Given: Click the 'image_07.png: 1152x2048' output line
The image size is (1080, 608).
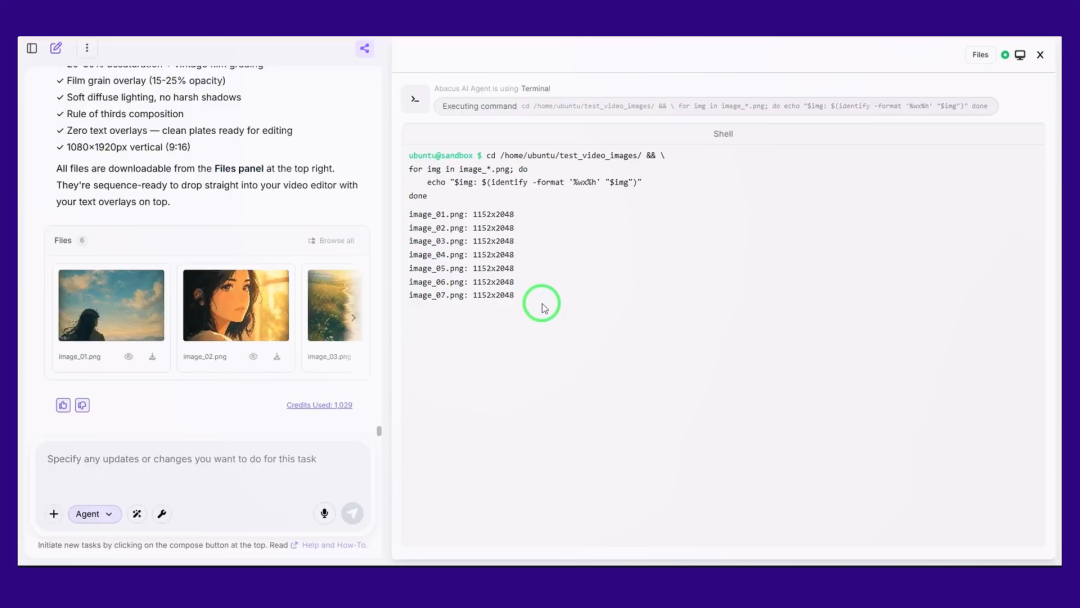Looking at the screenshot, I should coord(461,295).
